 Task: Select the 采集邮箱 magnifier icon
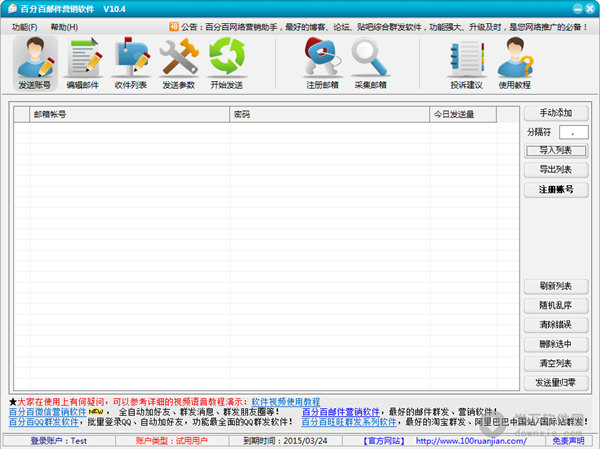[370, 64]
